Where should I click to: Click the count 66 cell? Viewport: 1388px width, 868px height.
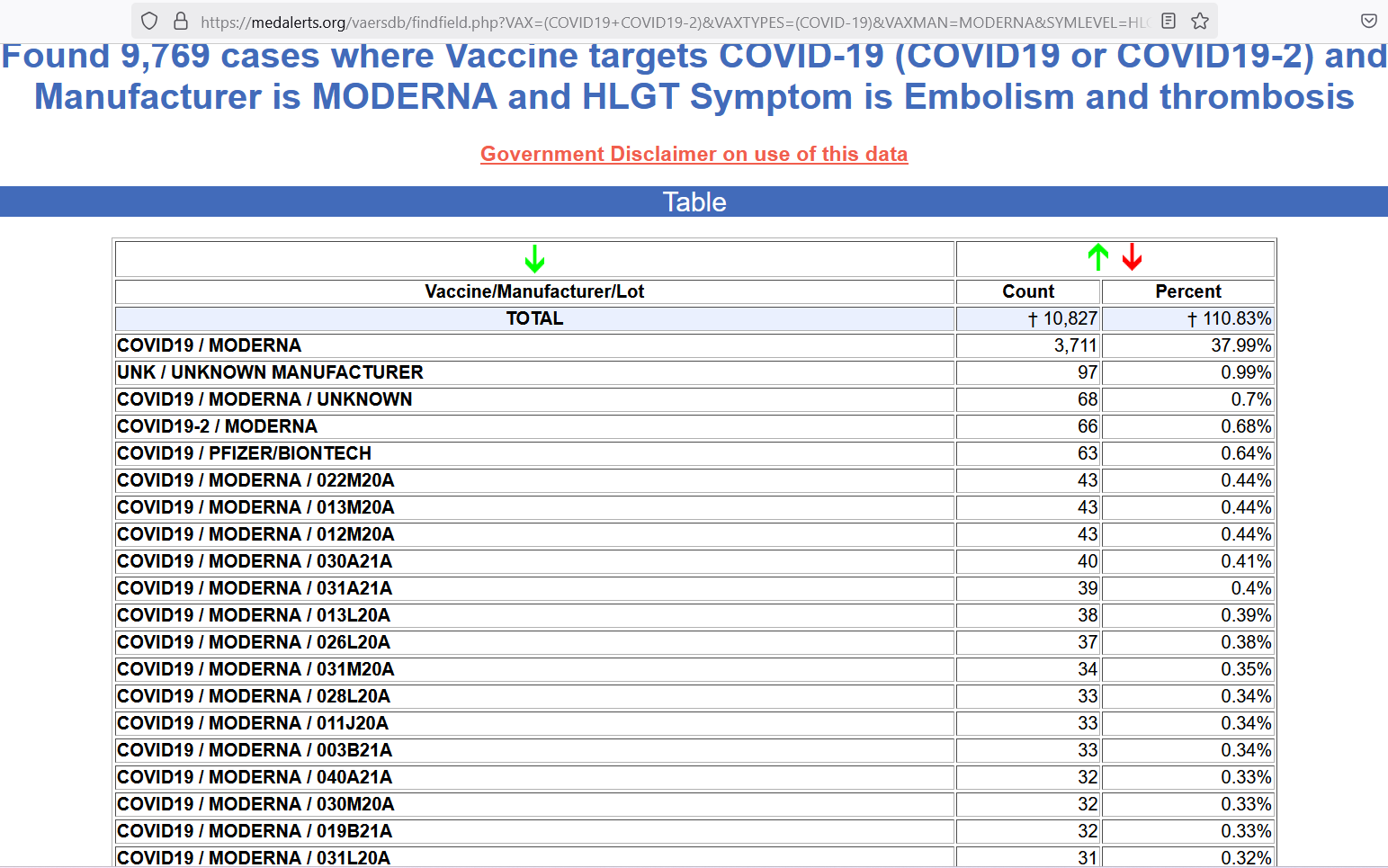tap(1028, 426)
